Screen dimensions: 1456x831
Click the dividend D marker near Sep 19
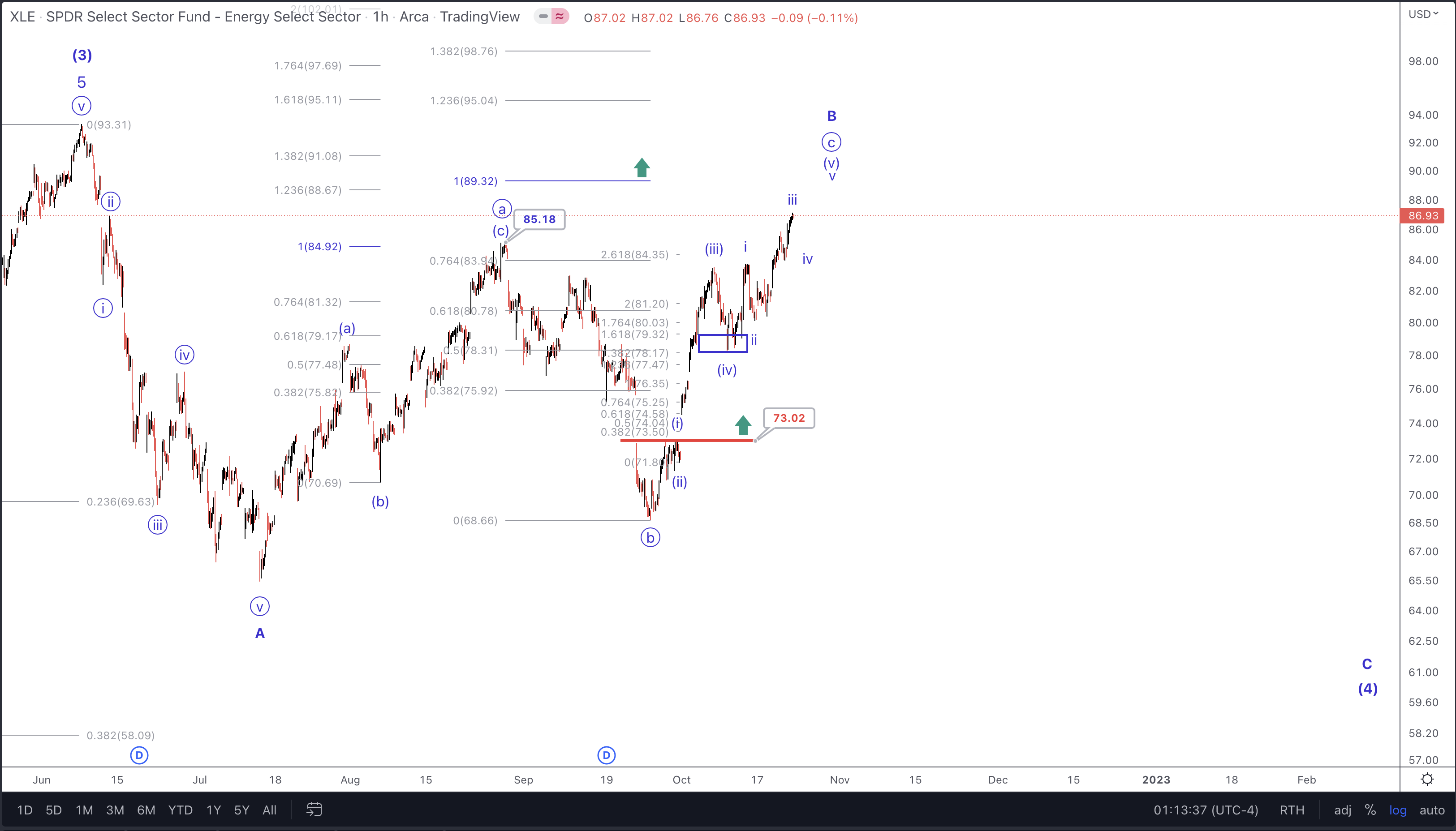[x=607, y=755]
